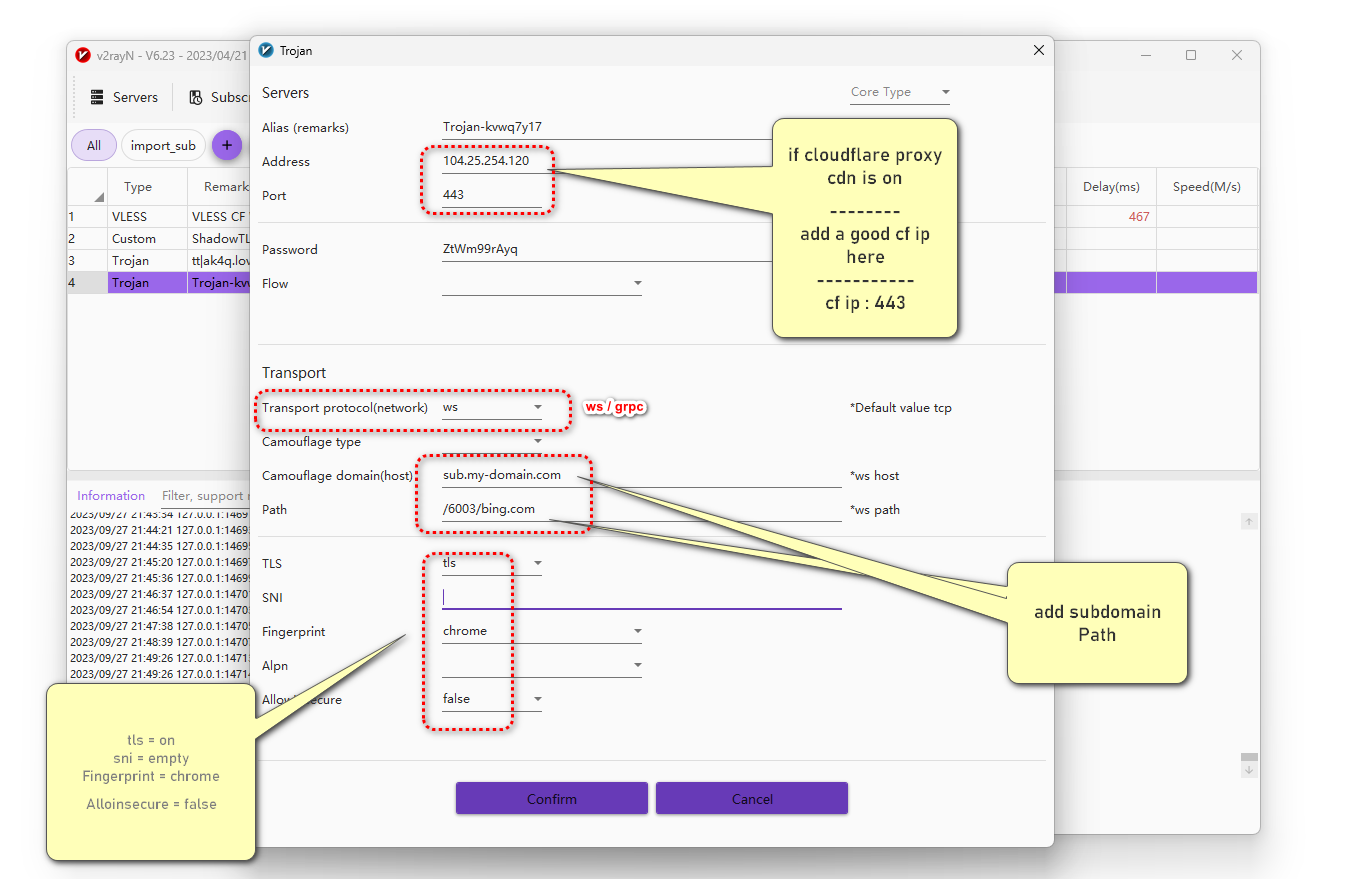Minimize the v2rayN main window
The width and height of the screenshot is (1352, 879).
(x=1145, y=55)
